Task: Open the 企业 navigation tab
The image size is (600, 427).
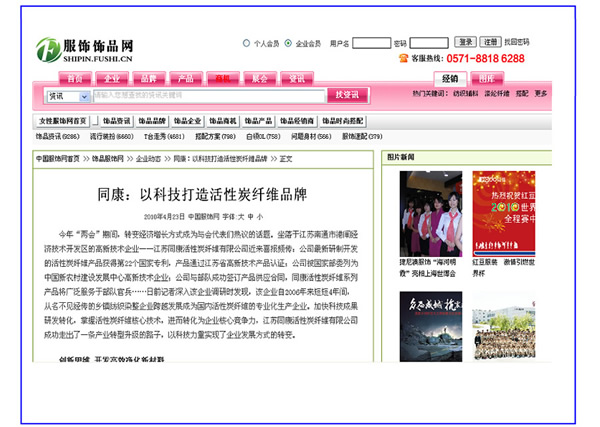Action: (x=111, y=78)
